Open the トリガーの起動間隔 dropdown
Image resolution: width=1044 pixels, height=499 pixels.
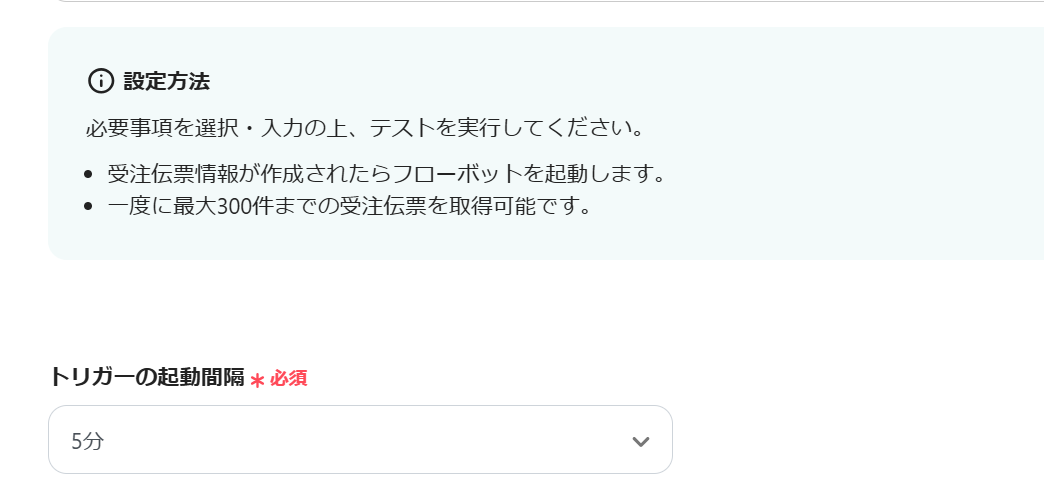click(x=360, y=440)
